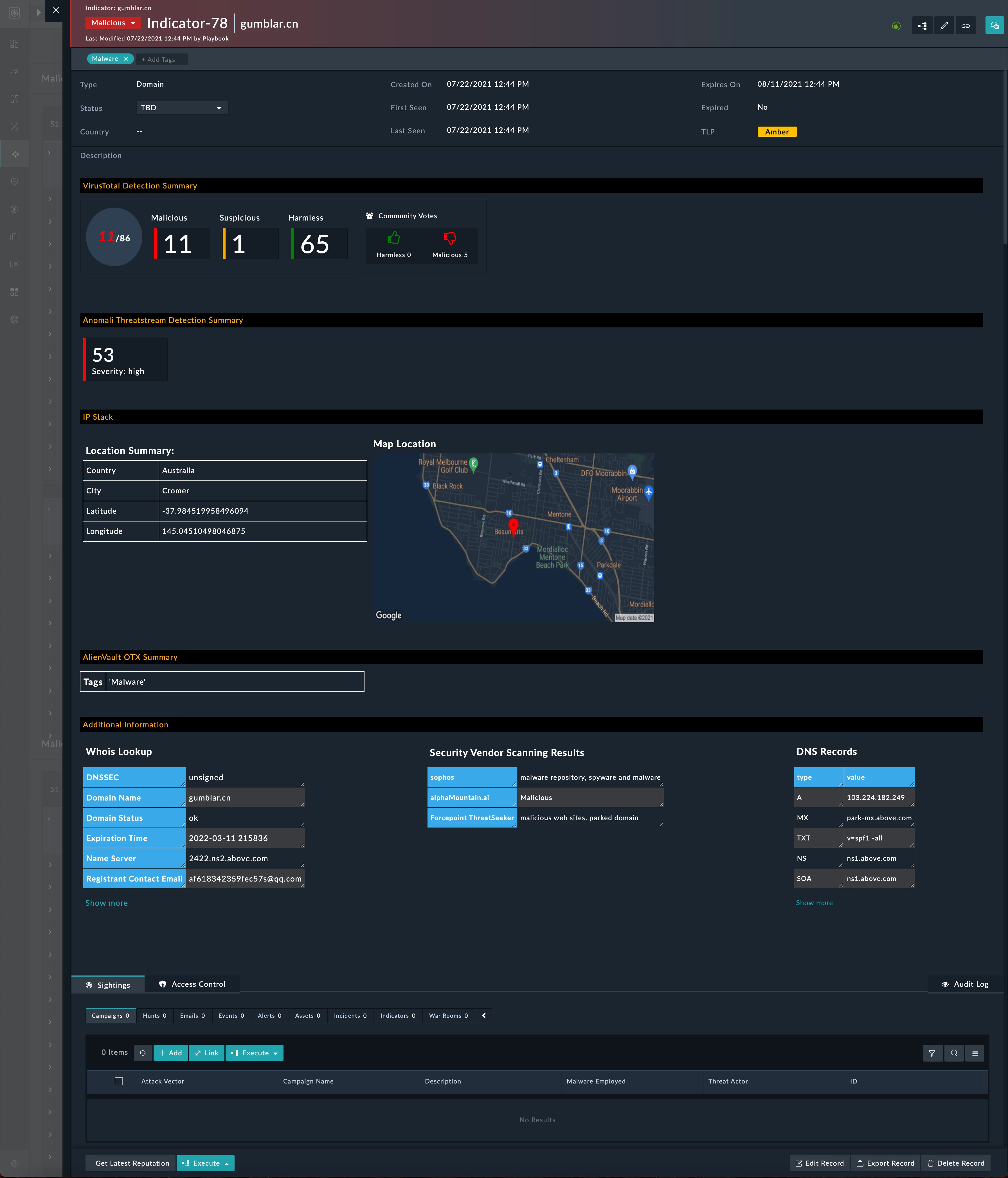Viewport: 1008px width, 1178px height.
Task: Open the column menu hamburger icon
Action: pyautogui.click(x=975, y=1053)
